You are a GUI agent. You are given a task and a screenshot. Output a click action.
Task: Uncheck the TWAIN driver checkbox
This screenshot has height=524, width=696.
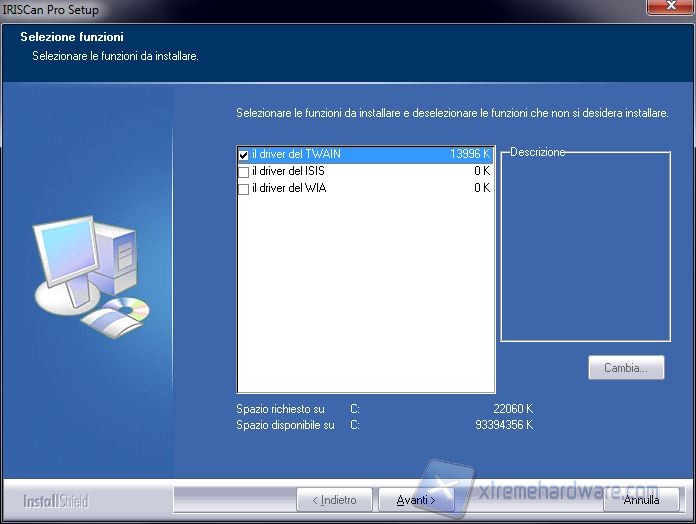pos(243,155)
